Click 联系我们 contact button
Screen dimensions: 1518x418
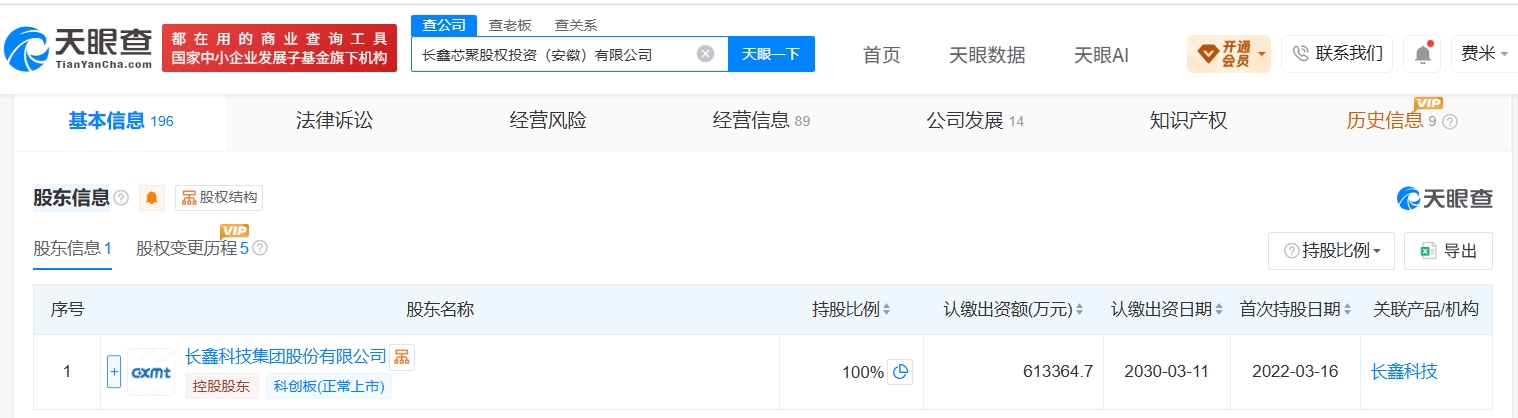click(x=1337, y=54)
